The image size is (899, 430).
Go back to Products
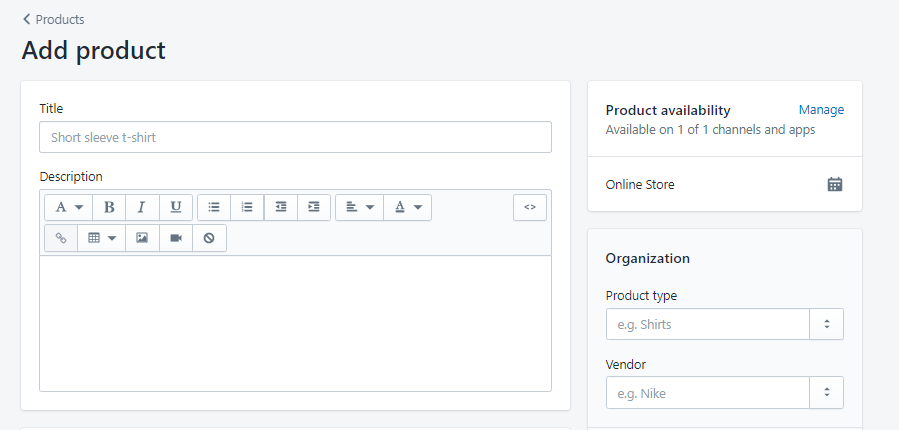53,19
